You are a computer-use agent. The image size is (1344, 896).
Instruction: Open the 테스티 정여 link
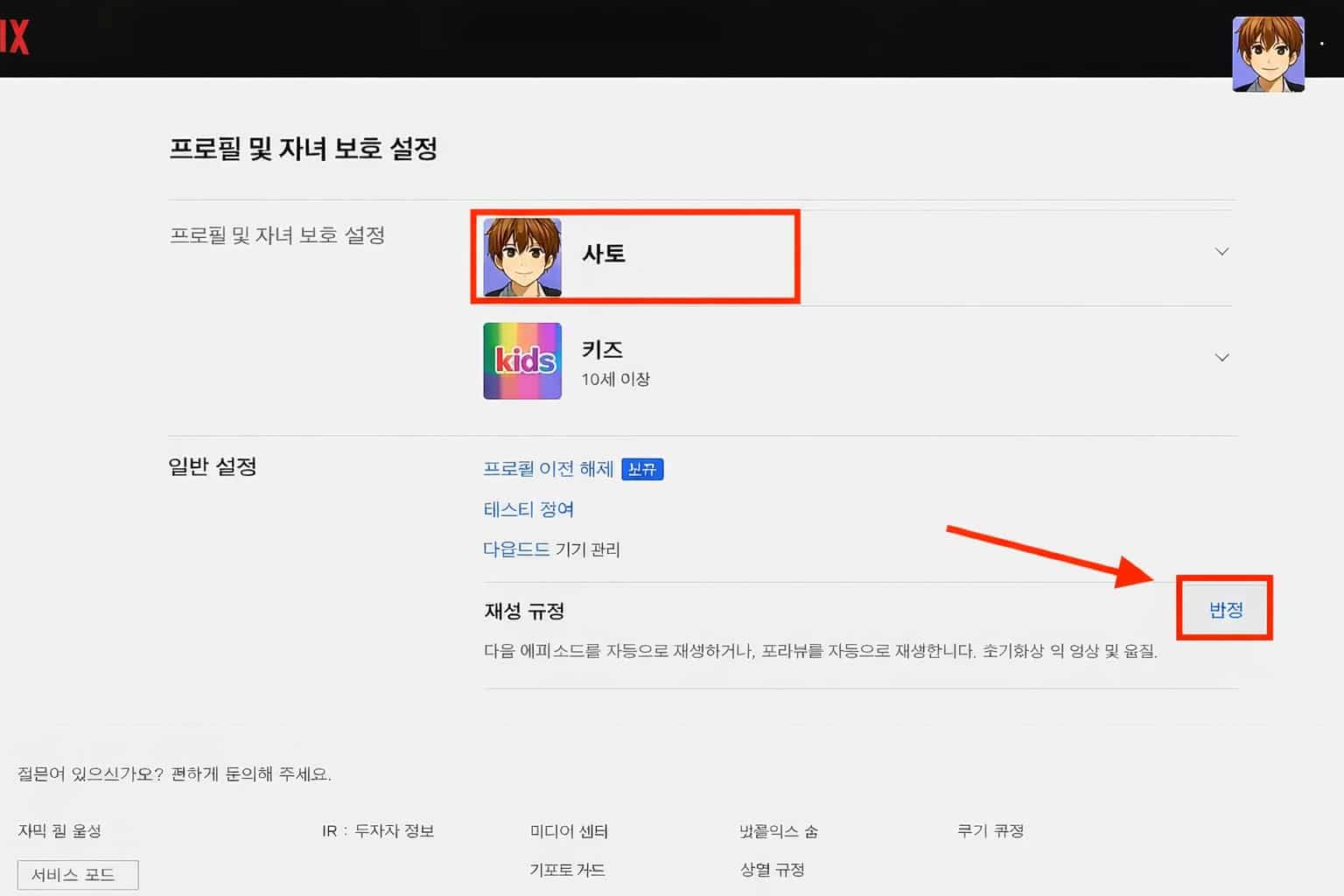pos(528,509)
